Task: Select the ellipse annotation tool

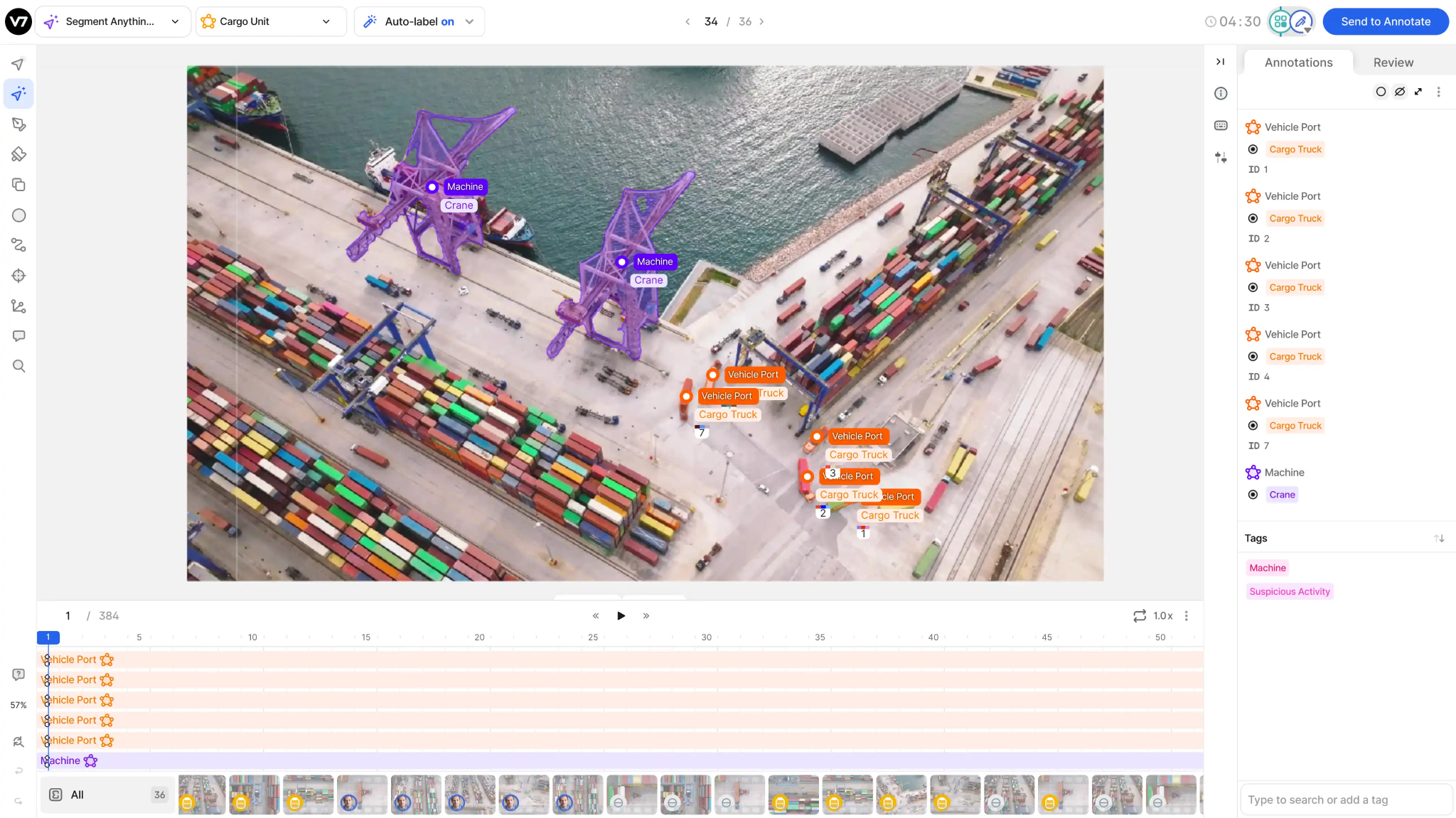Action: [19, 215]
